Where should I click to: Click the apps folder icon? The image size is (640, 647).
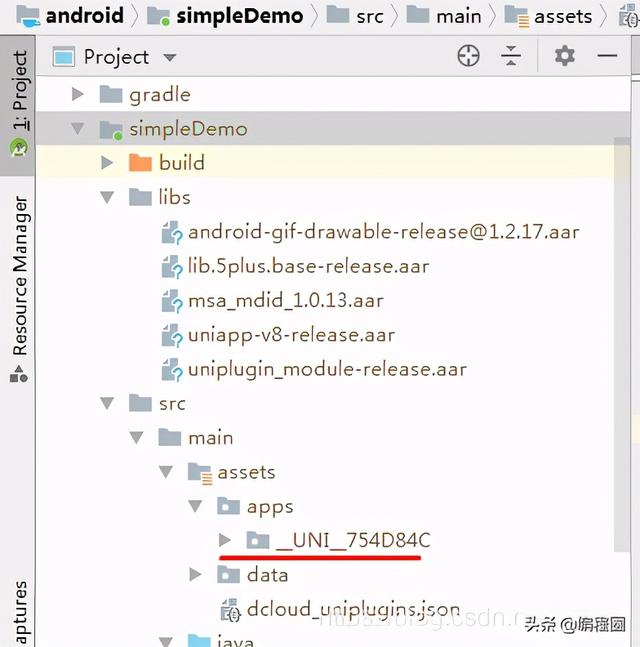pos(229,506)
